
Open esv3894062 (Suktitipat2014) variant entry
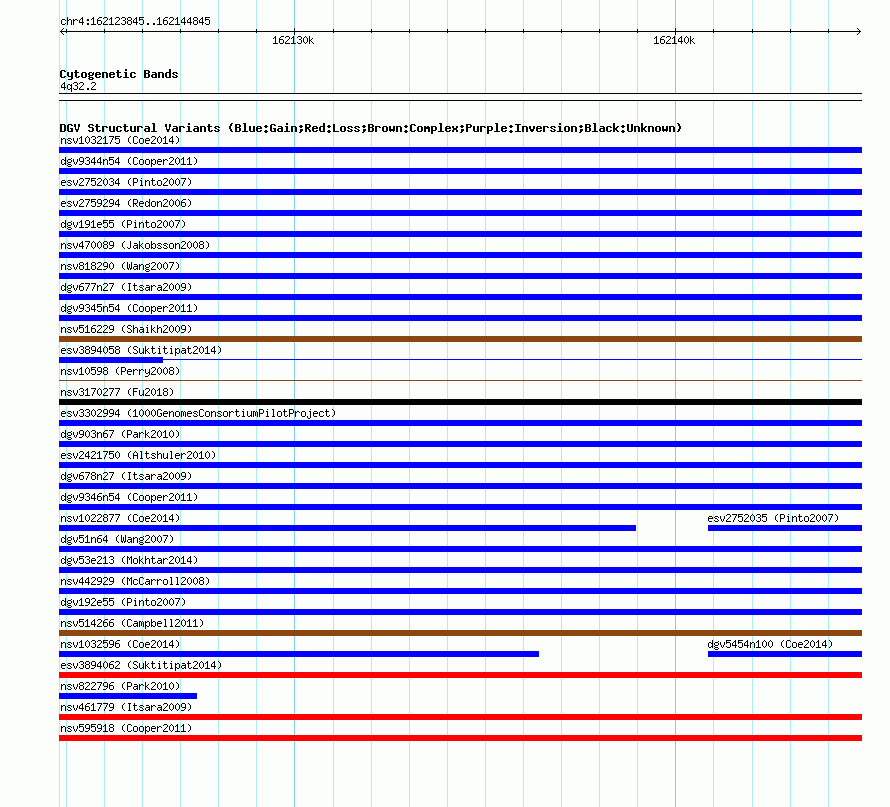141,665
